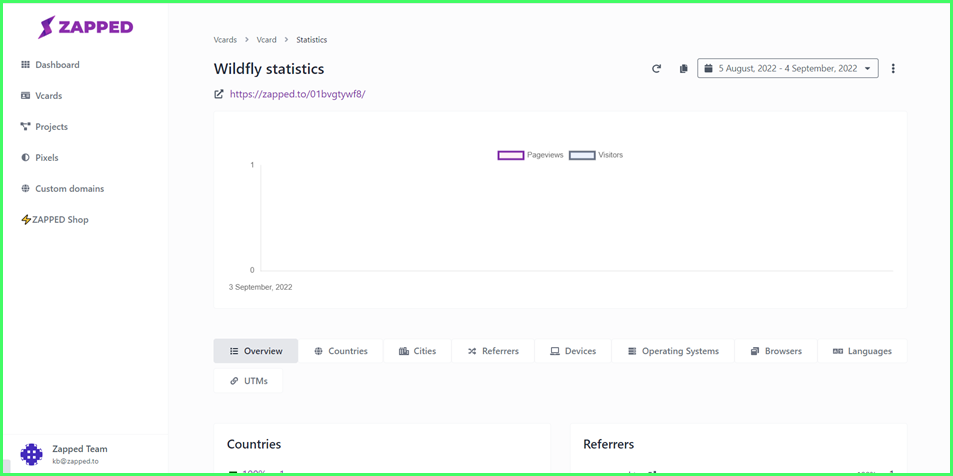Viewport: 953px width, 476px height.
Task: Open the zapped.to vcard URL link
Action: click(x=298, y=94)
